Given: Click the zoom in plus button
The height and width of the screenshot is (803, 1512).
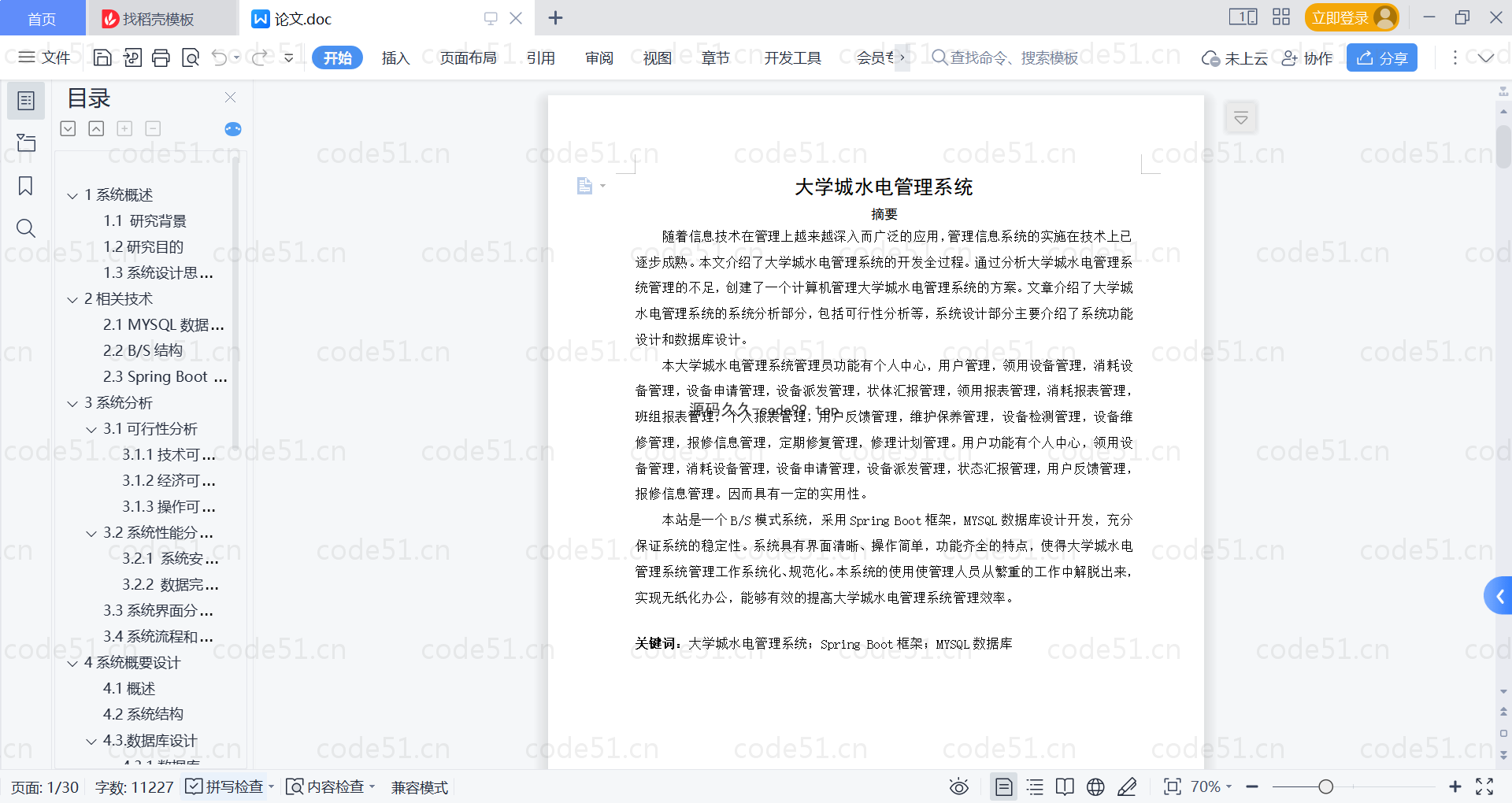Looking at the screenshot, I should coord(1455,786).
